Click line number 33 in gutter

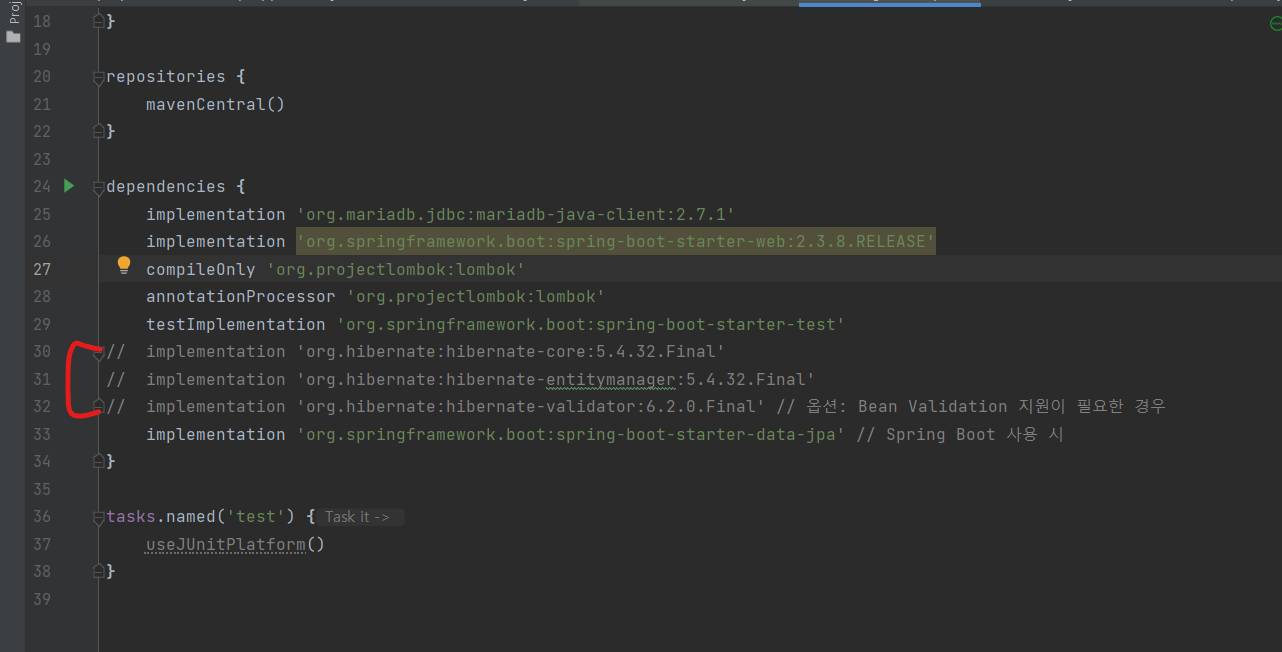tap(42, 434)
